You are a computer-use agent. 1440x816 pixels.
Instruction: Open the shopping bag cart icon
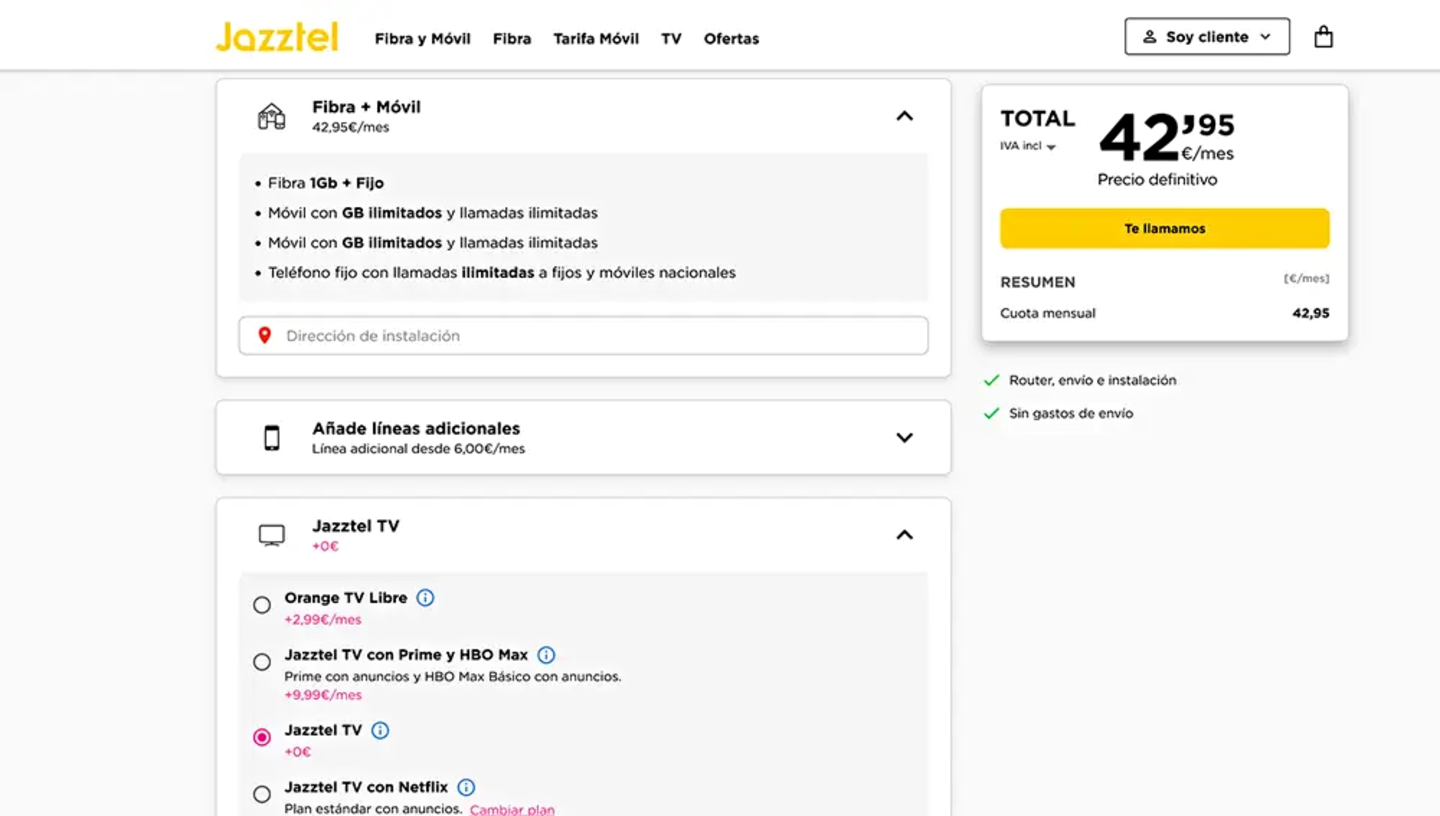coord(1323,37)
